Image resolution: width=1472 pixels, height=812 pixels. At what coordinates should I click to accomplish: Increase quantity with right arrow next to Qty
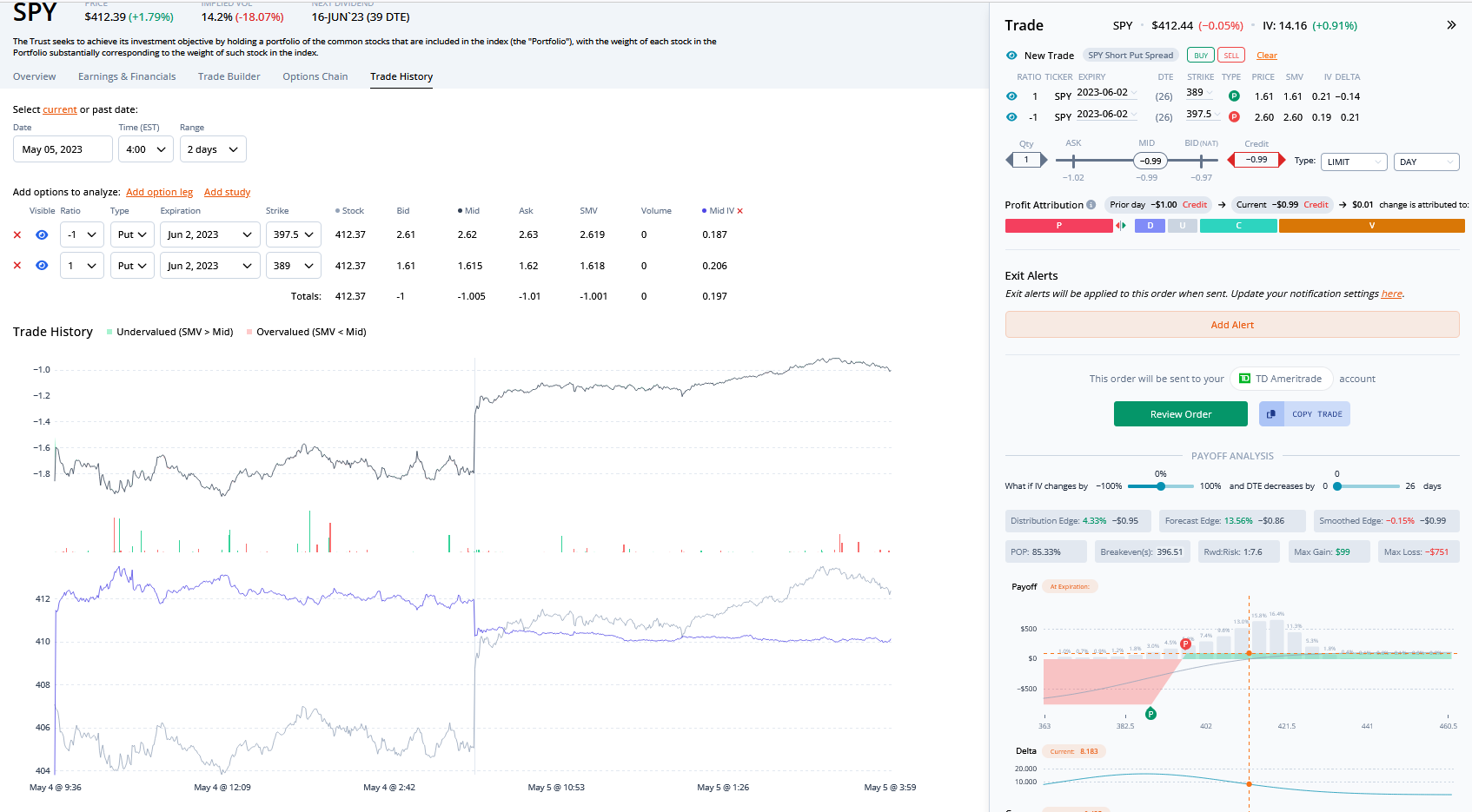pyautogui.click(x=1043, y=160)
